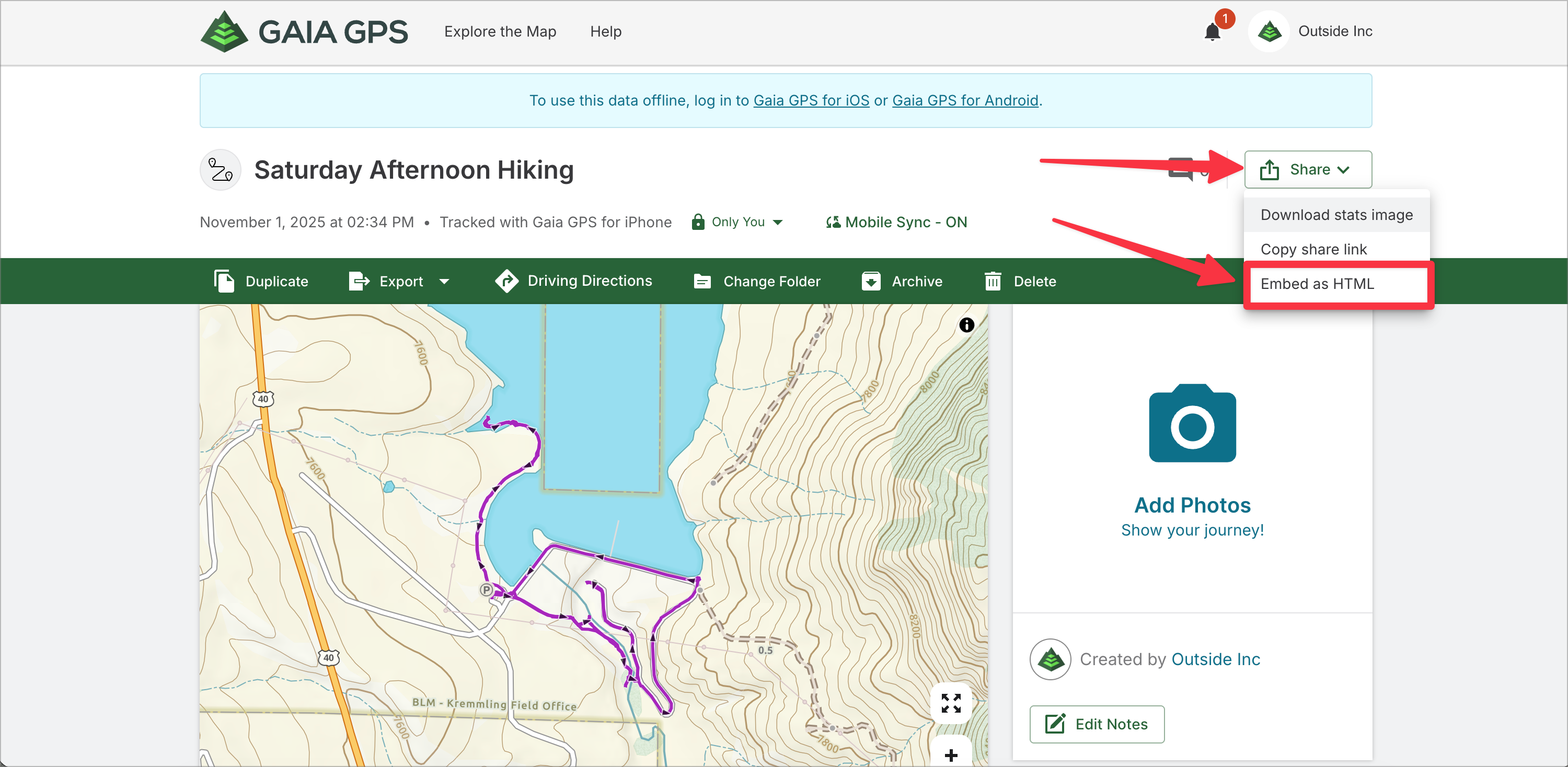The height and width of the screenshot is (767, 1568).
Task: Open the Only You privacy dropdown
Action: tap(737, 222)
